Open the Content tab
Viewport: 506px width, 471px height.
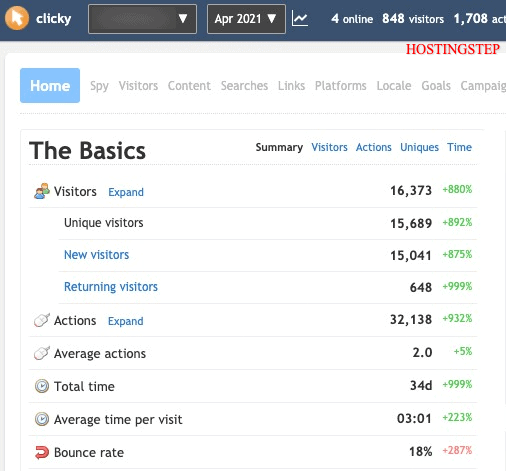(189, 86)
